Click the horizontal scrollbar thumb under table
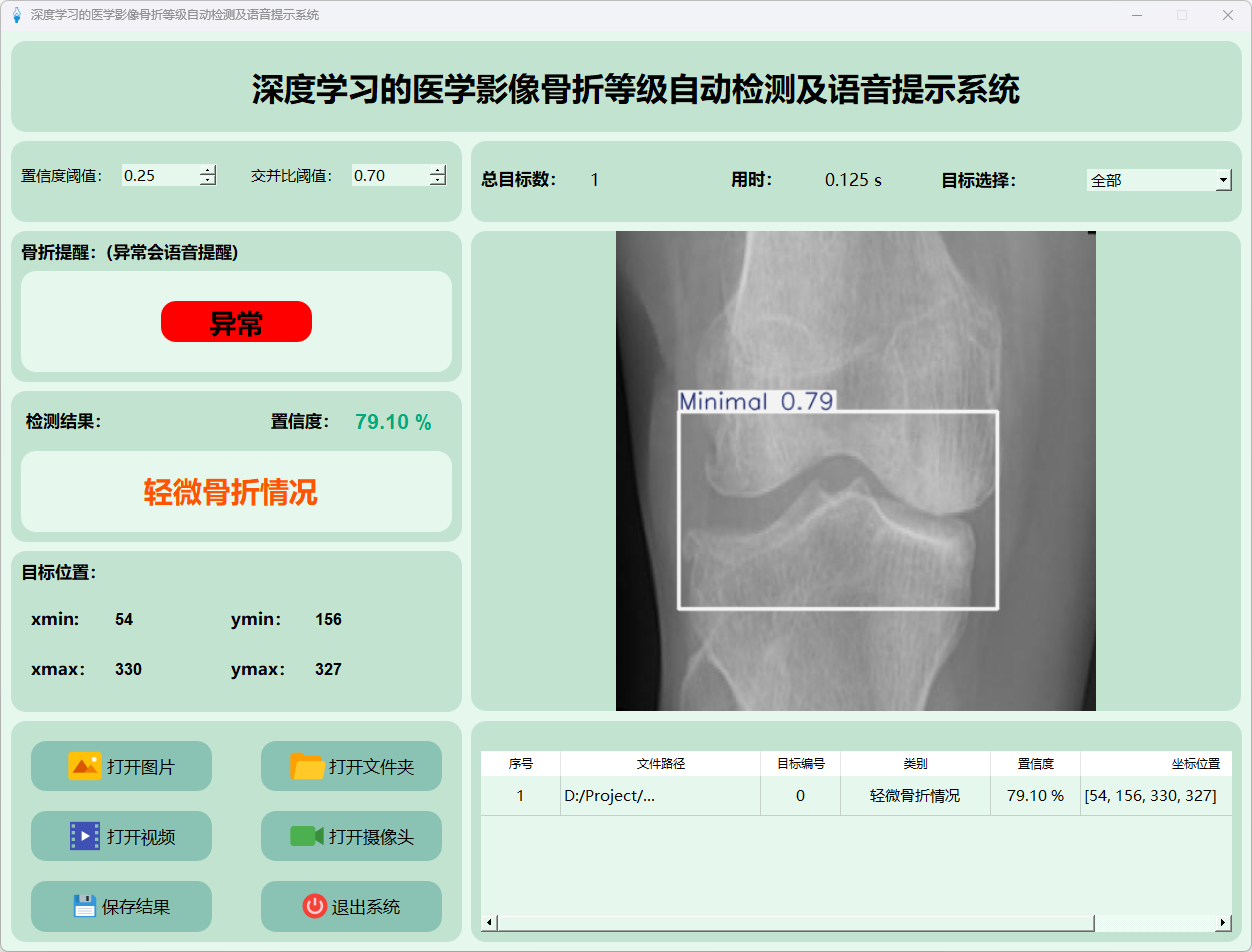 (x=796, y=922)
